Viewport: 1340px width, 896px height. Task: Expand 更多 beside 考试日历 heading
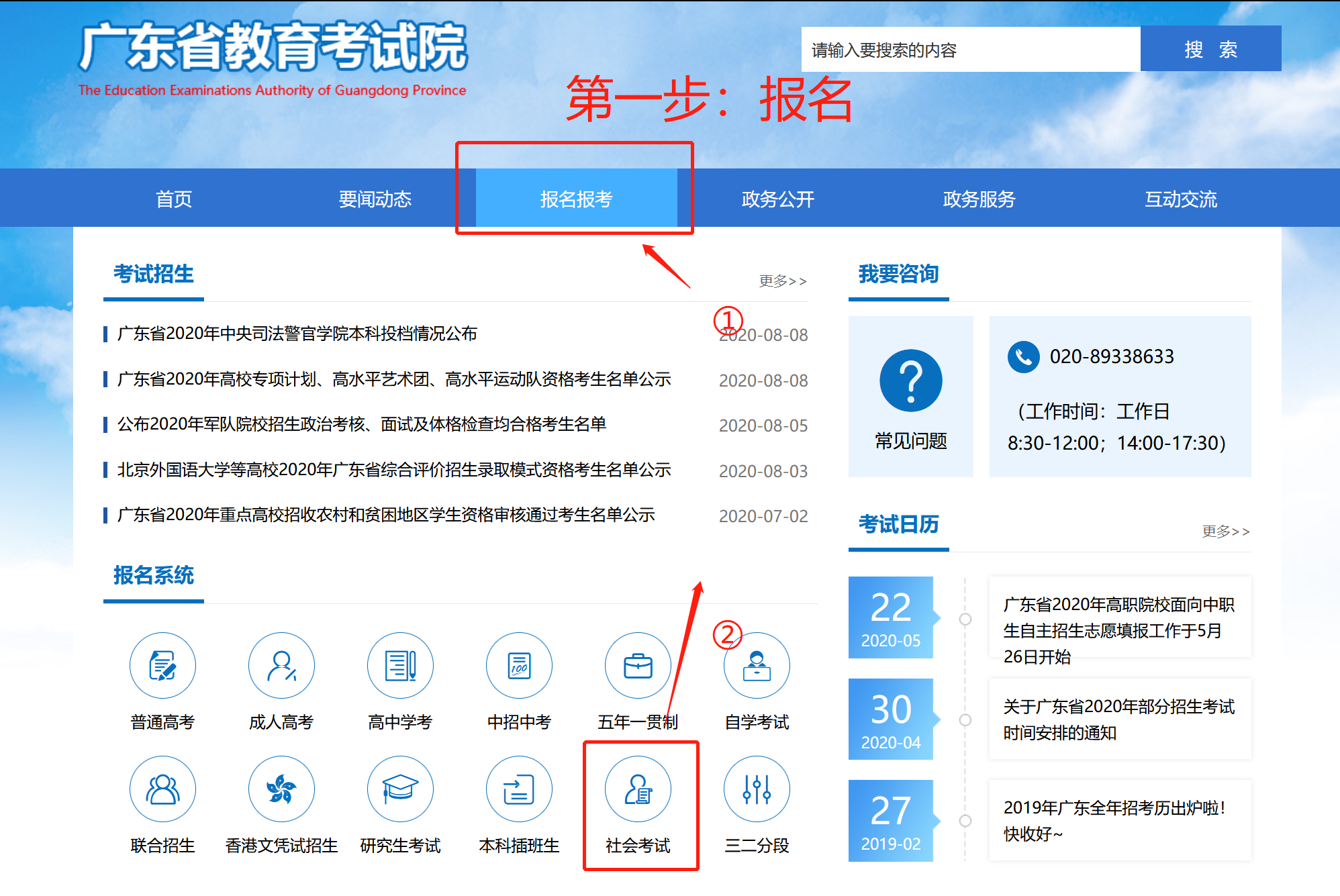coord(1225,531)
